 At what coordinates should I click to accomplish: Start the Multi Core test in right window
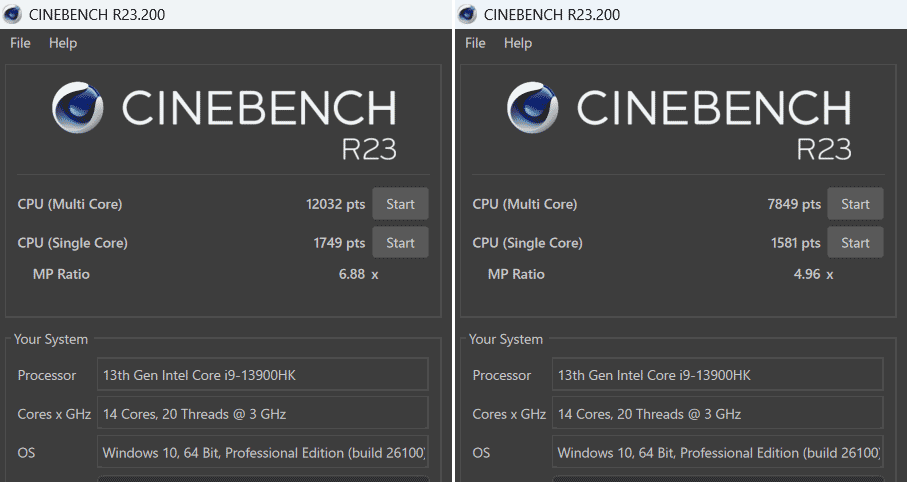(x=855, y=204)
